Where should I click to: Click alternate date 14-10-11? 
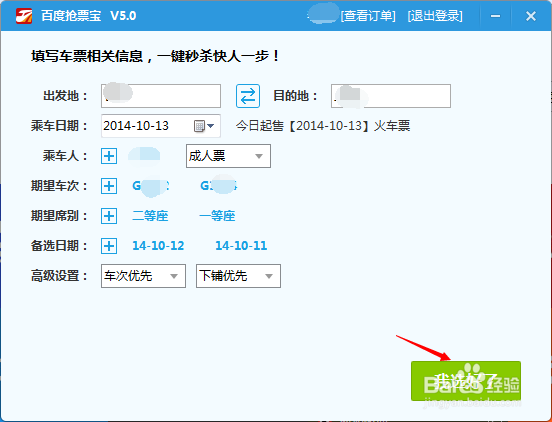[x=241, y=245]
